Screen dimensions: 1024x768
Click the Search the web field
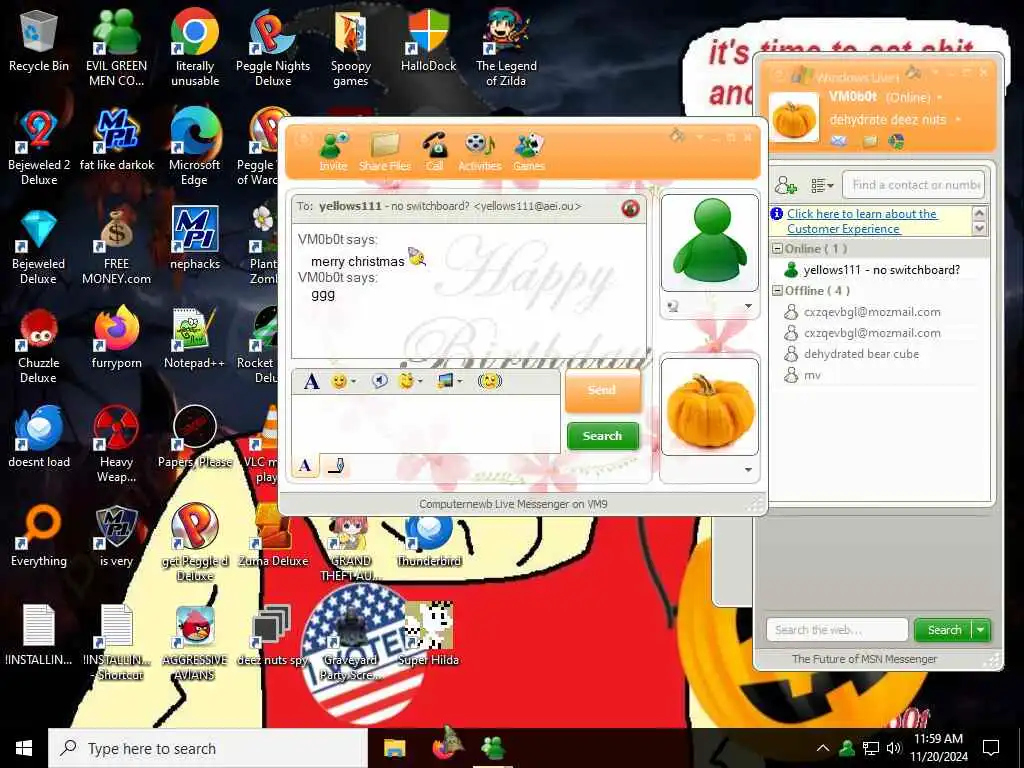pos(837,630)
